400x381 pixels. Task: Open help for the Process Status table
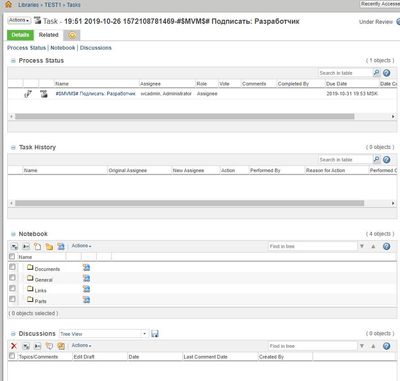(387, 73)
